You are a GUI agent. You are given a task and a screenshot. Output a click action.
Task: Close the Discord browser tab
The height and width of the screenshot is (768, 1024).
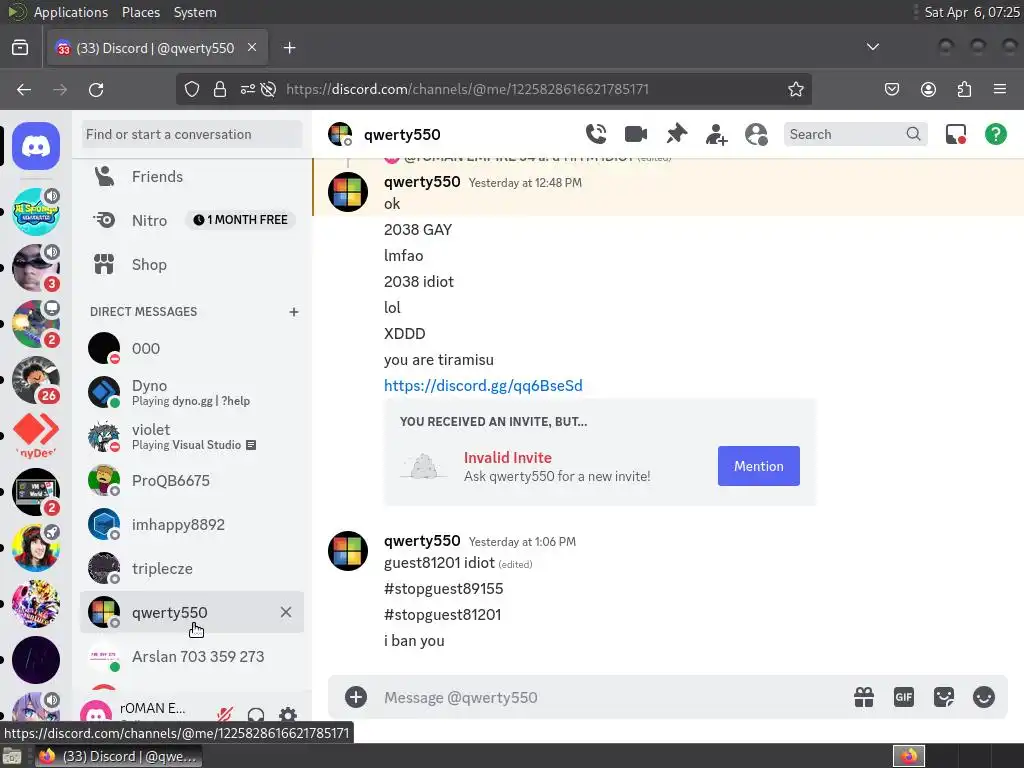coord(252,48)
